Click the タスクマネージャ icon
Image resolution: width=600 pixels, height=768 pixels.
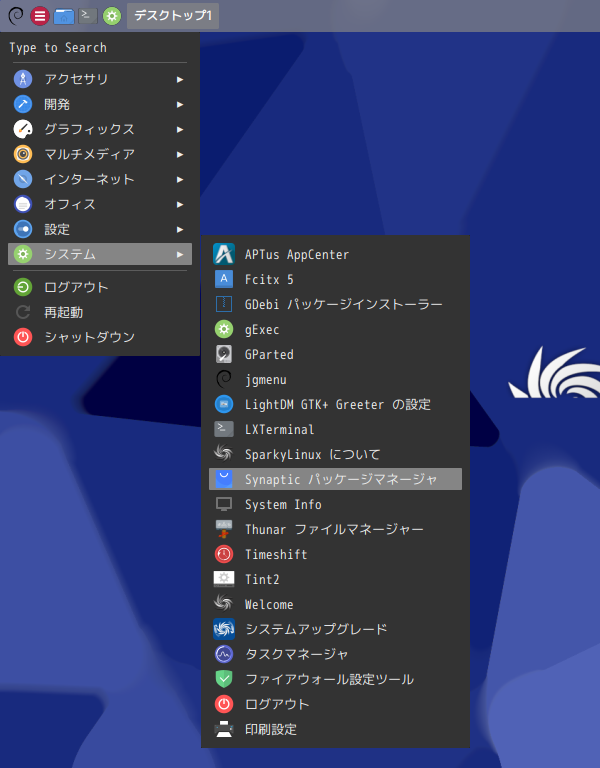(224, 654)
